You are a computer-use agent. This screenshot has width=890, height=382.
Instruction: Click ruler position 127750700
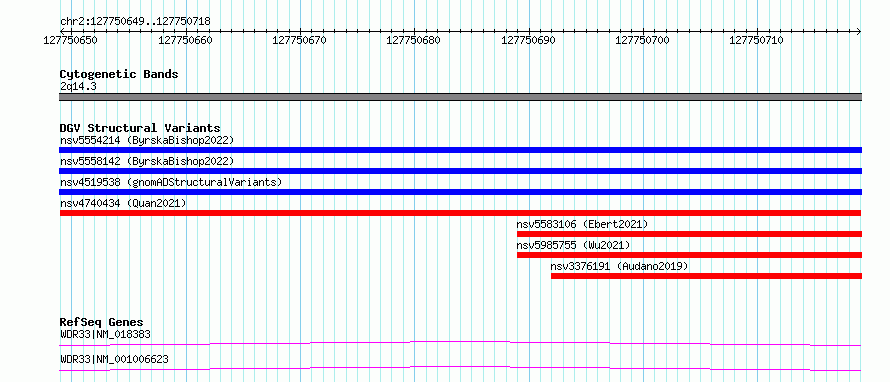(x=643, y=40)
